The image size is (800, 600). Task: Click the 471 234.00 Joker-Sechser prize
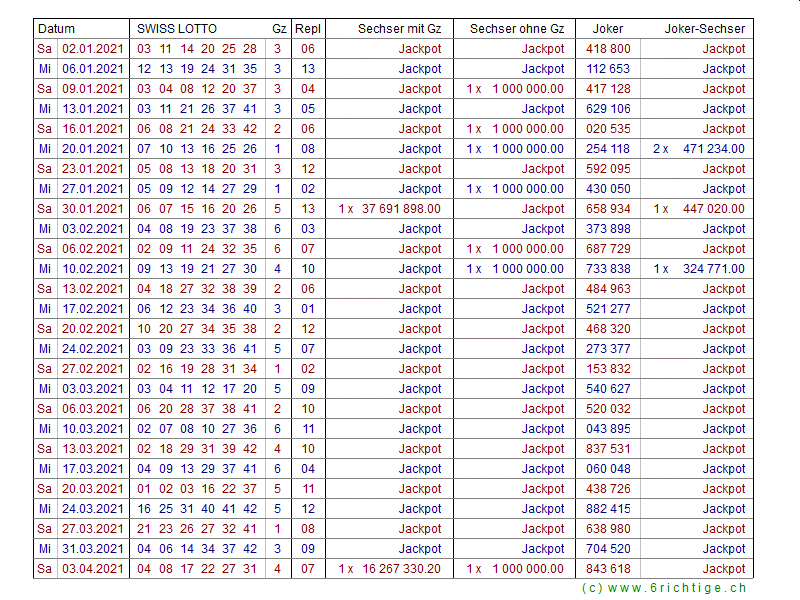[713, 149]
